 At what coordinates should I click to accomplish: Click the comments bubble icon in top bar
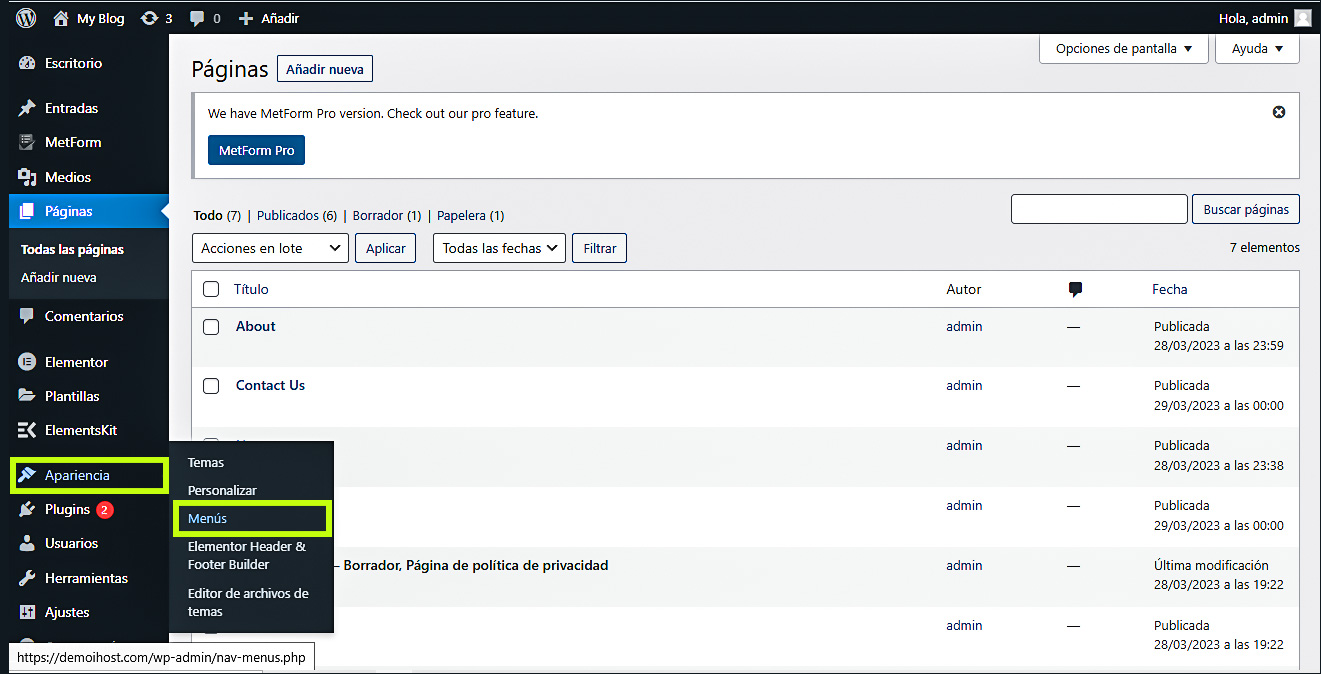tap(198, 18)
